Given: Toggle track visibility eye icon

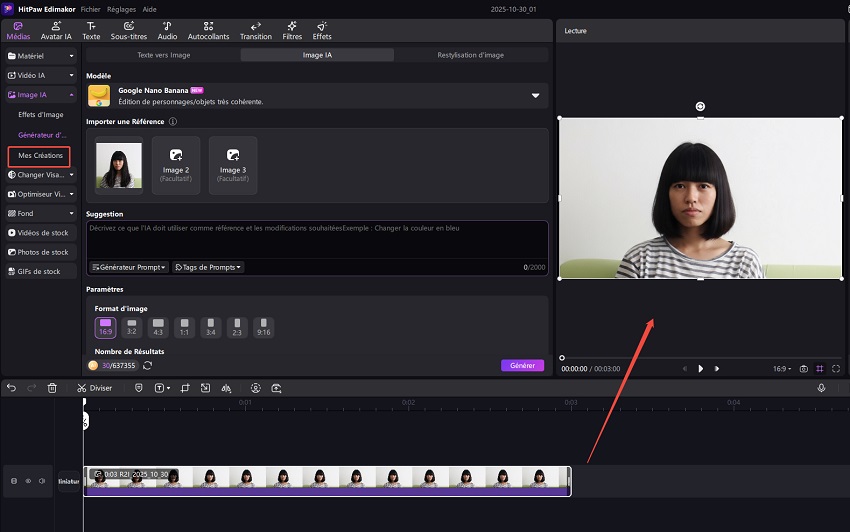Looking at the screenshot, I should click(28, 481).
